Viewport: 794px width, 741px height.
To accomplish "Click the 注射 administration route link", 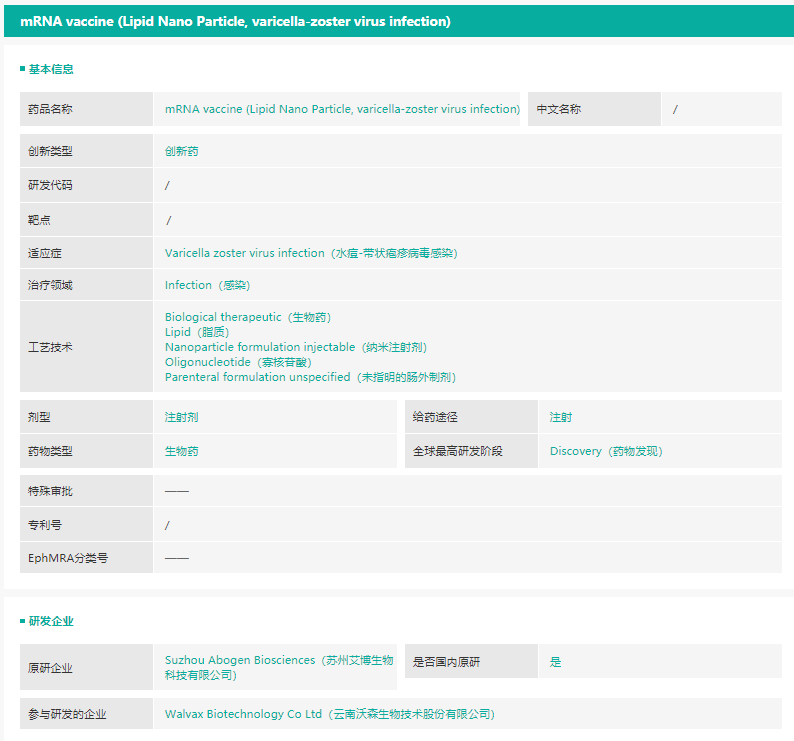I will [561, 417].
